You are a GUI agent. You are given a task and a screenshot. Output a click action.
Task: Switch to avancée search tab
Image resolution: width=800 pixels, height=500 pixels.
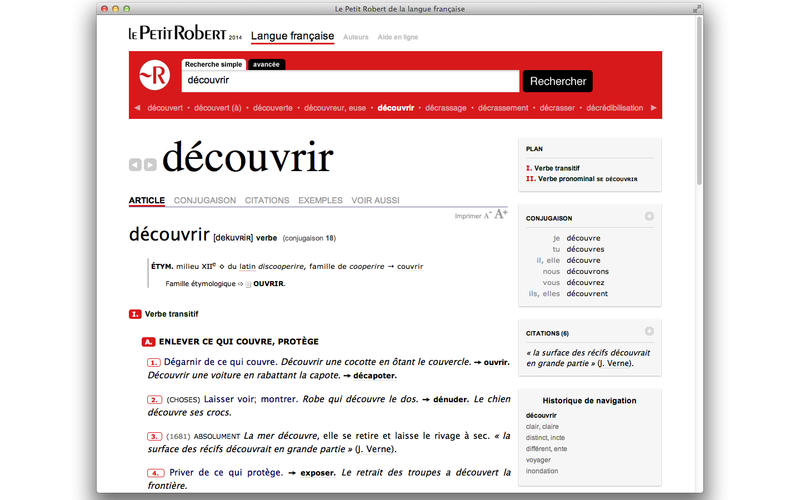266,64
